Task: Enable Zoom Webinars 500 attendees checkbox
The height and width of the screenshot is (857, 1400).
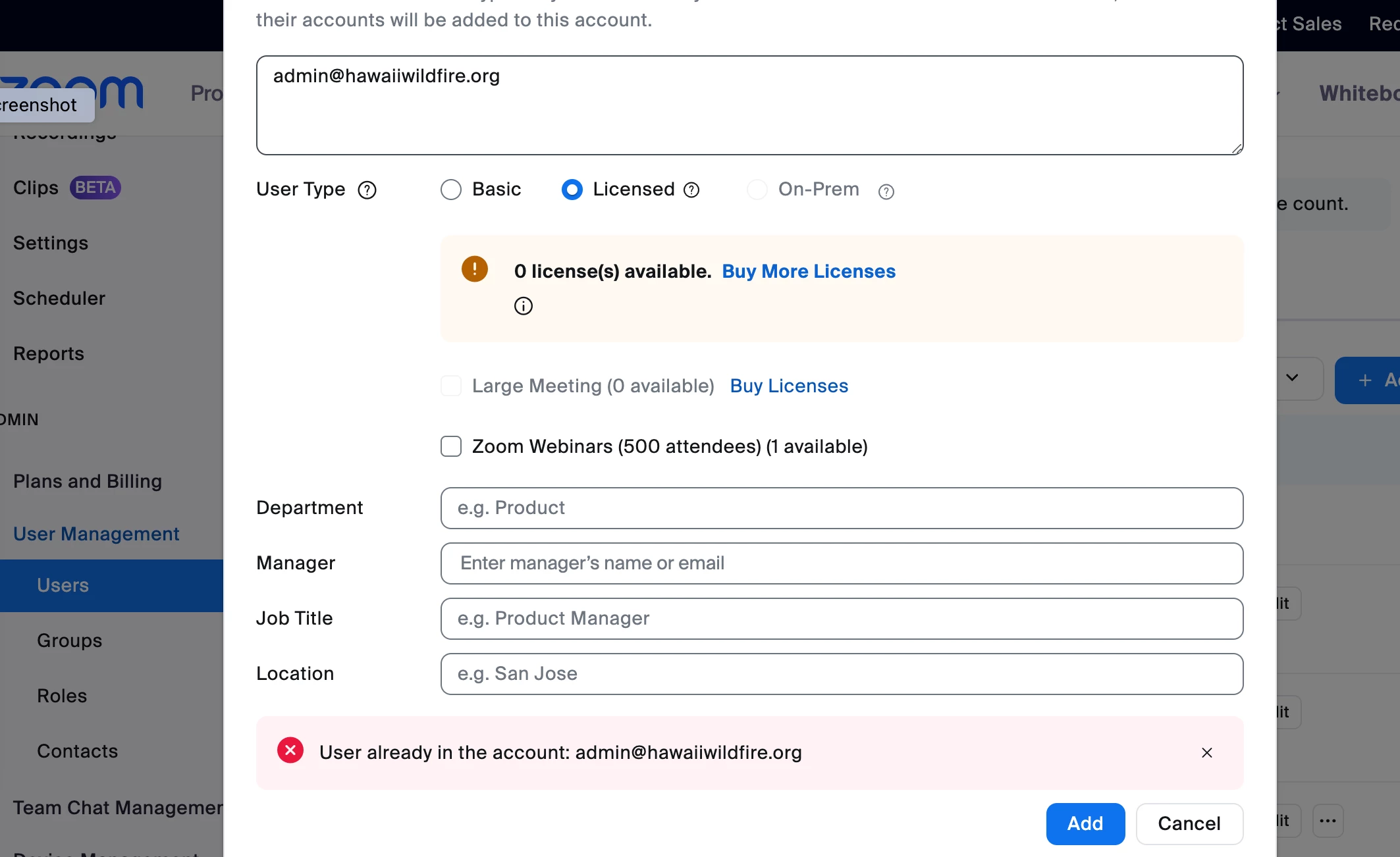Action: click(x=451, y=446)
